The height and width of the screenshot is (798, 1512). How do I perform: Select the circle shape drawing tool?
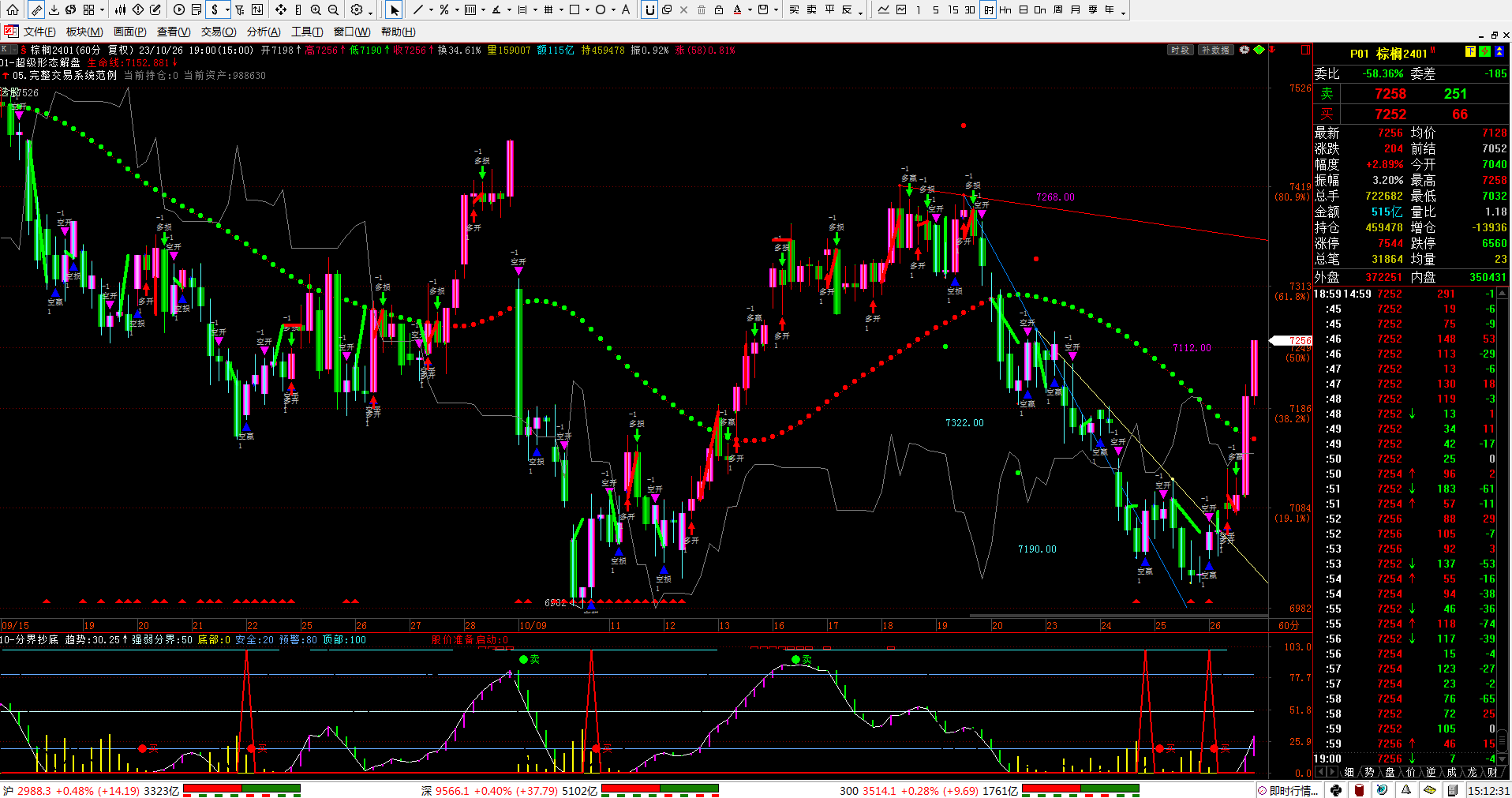tap(601, 9)
